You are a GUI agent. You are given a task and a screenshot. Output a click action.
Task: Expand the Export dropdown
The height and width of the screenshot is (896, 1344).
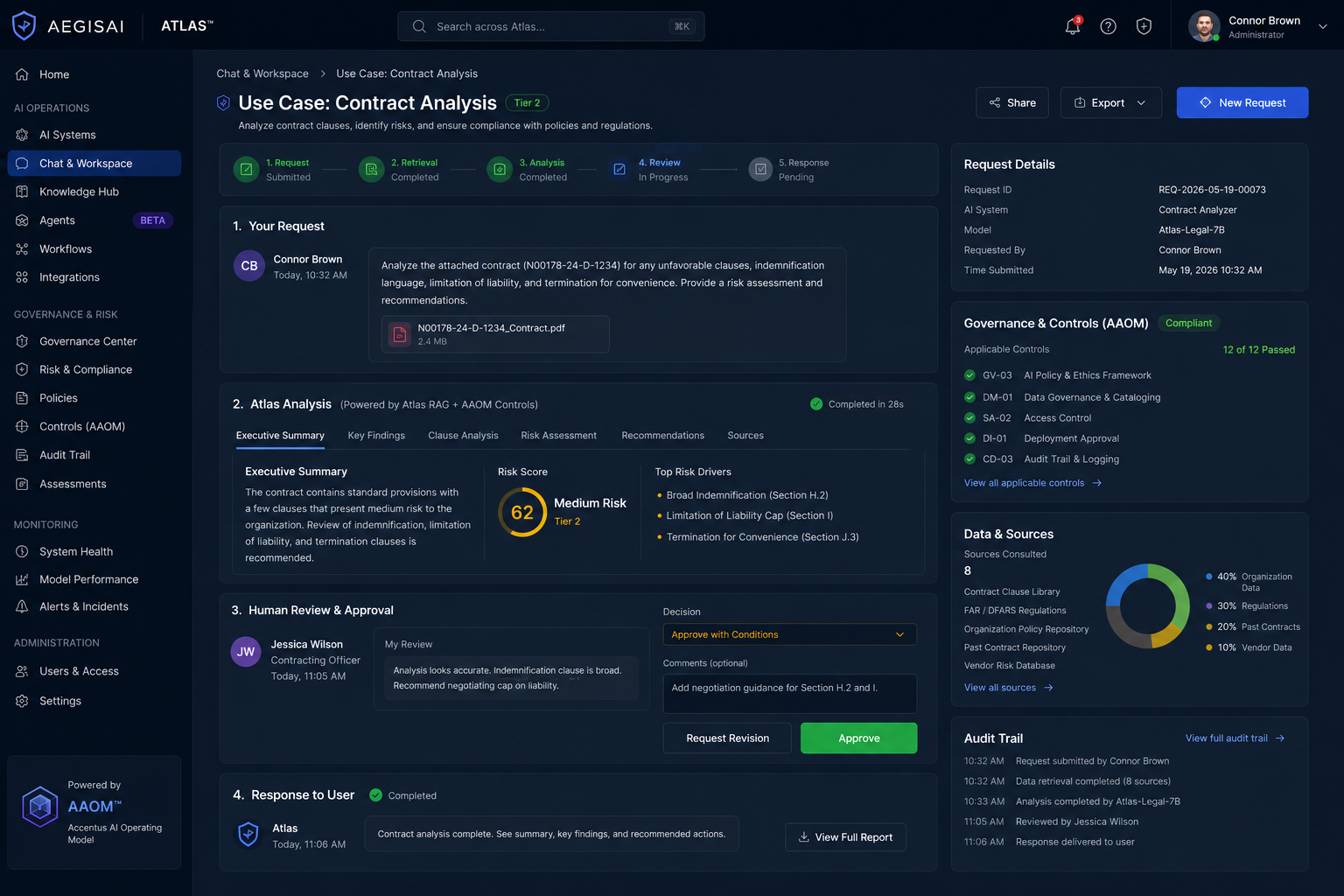tap(1110, 102)
